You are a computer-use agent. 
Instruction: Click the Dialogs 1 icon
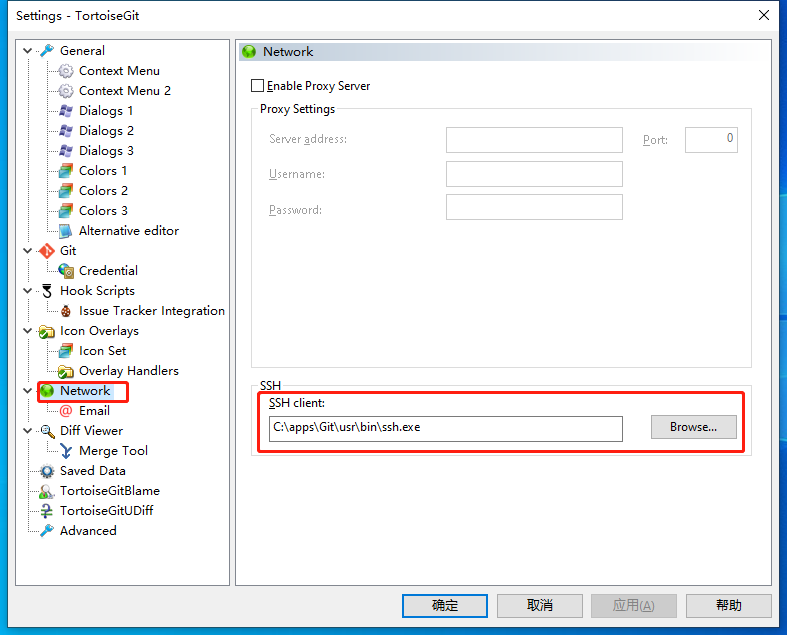coord(66,111)
